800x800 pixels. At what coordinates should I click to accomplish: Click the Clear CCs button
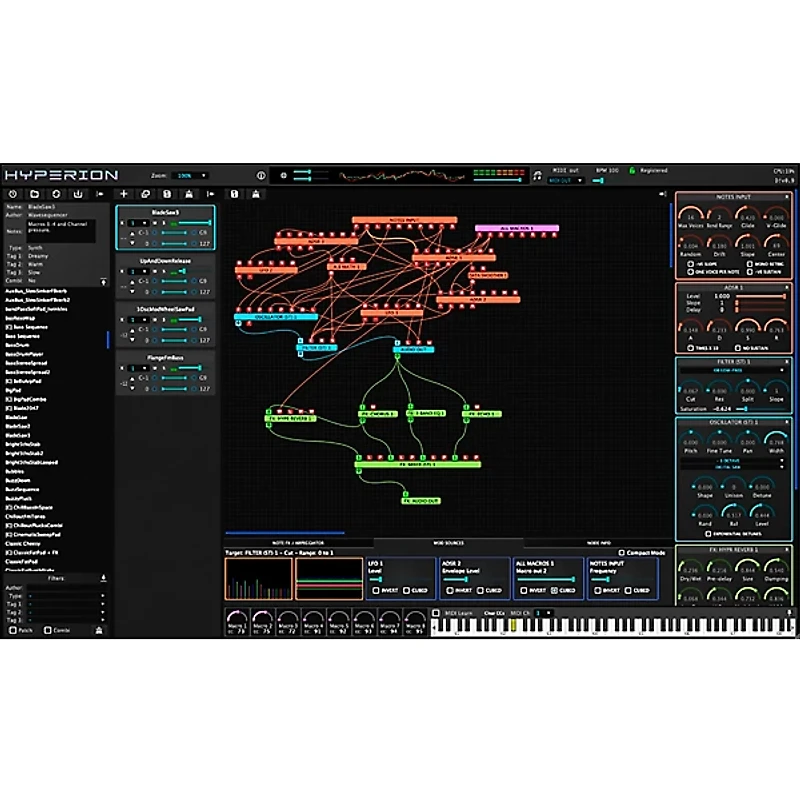click(x=491, y=613)
